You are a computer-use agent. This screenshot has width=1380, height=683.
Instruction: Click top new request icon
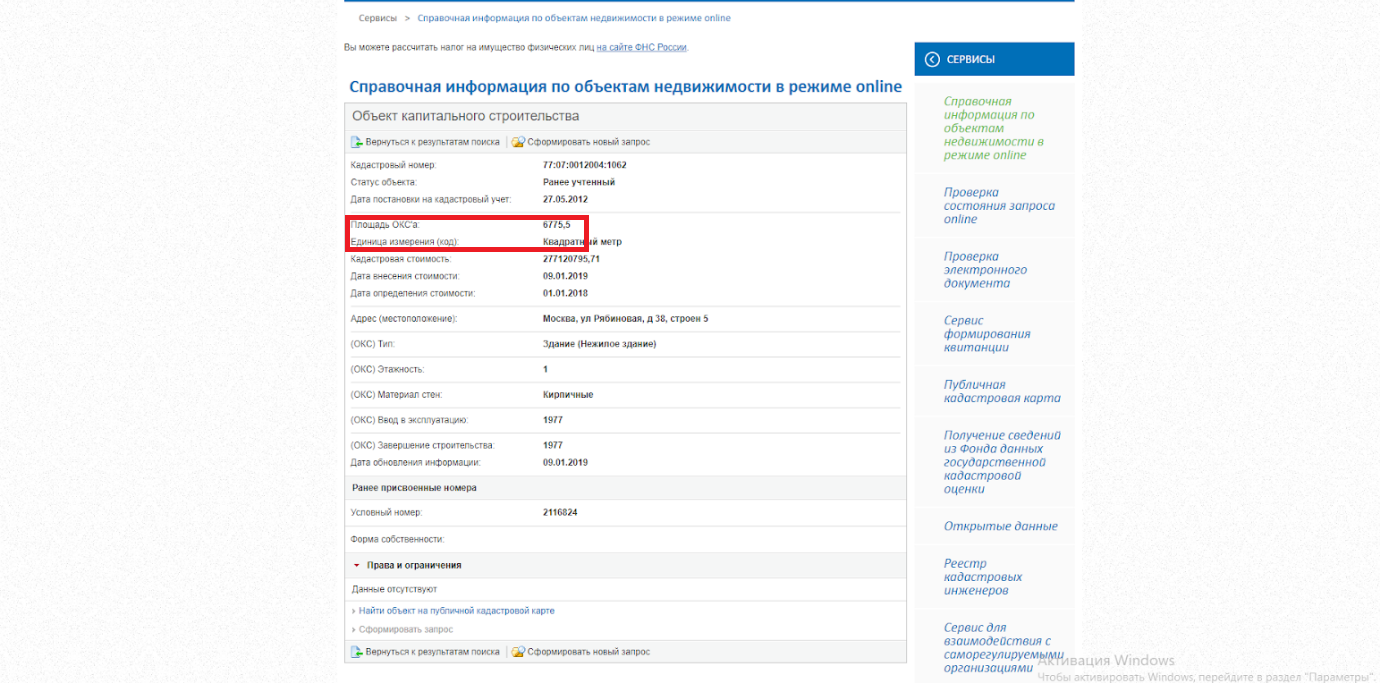[518, 142]
